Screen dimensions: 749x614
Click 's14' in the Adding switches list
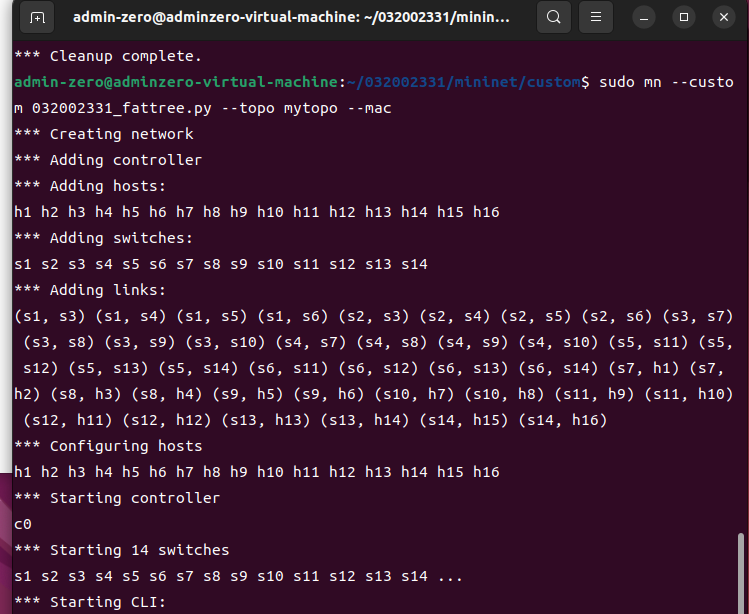click(x=414, y=264)
